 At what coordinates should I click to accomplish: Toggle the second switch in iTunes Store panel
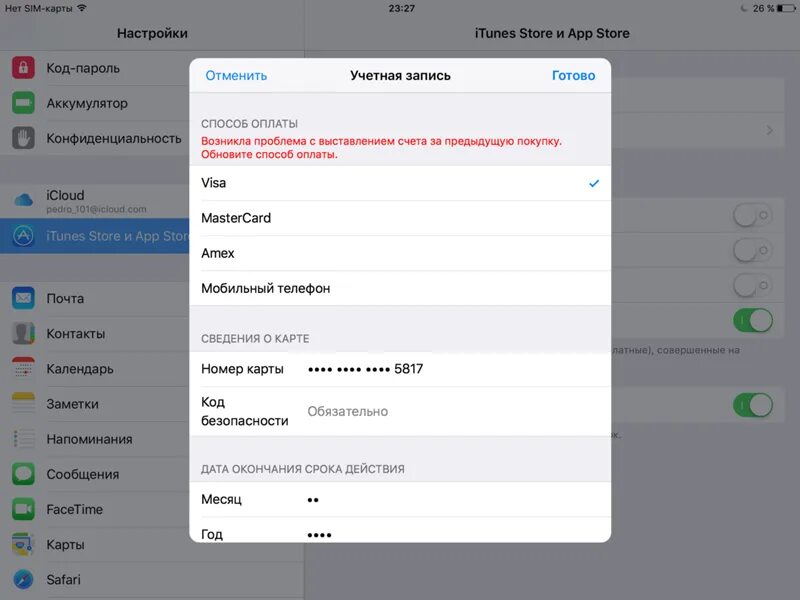tap(753, 251)
